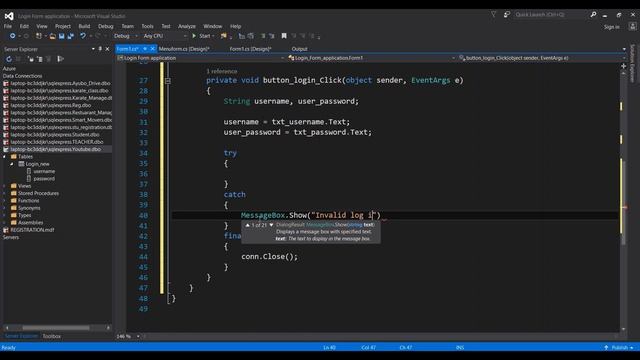
Task: Save the current file with Save icon
Action: pos(62,36)
